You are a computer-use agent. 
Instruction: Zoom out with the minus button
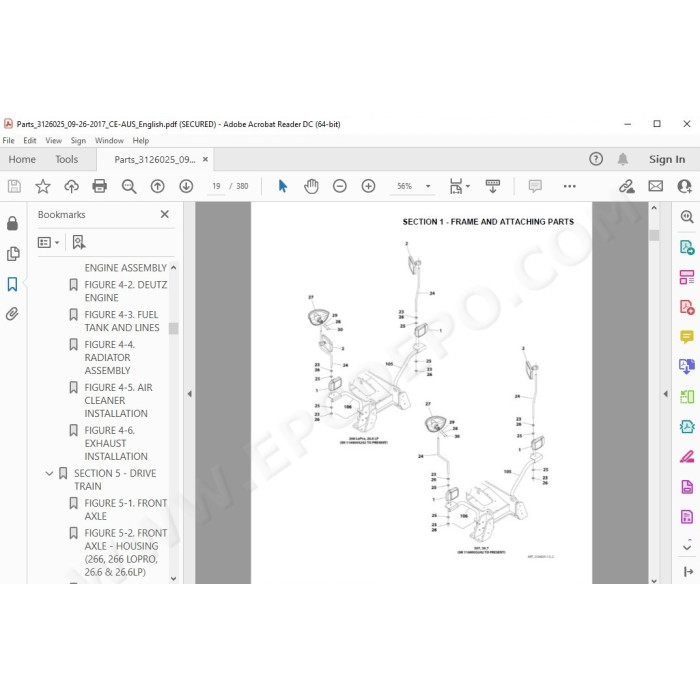[x=340, y=186]
